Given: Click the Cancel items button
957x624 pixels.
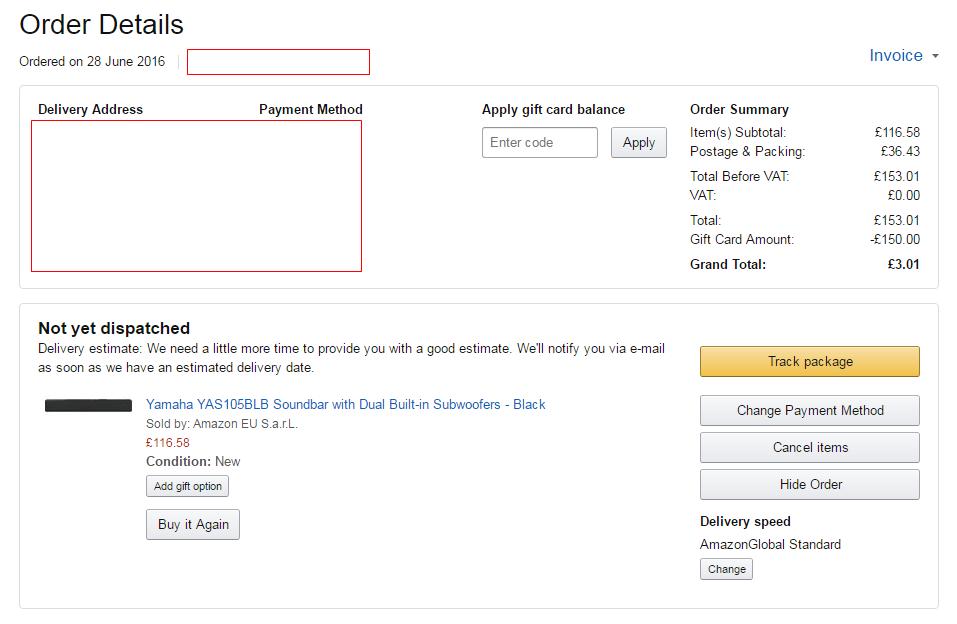Looking at the screenshot, I should 809,448.
